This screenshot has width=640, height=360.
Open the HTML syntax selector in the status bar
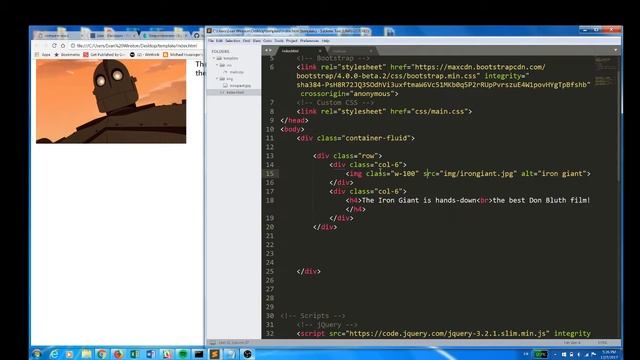point(602,343)
